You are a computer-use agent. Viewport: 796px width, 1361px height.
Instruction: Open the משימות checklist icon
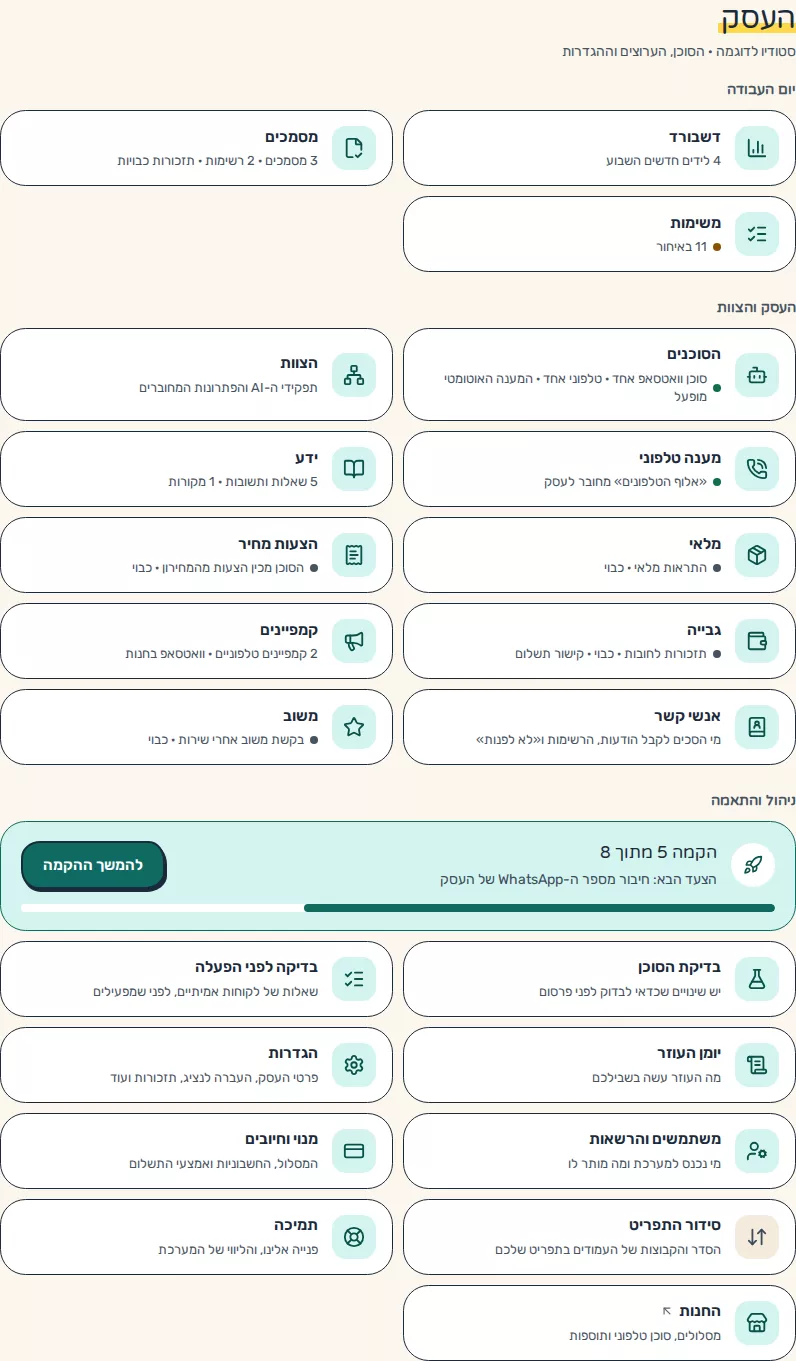coord(757,234)
